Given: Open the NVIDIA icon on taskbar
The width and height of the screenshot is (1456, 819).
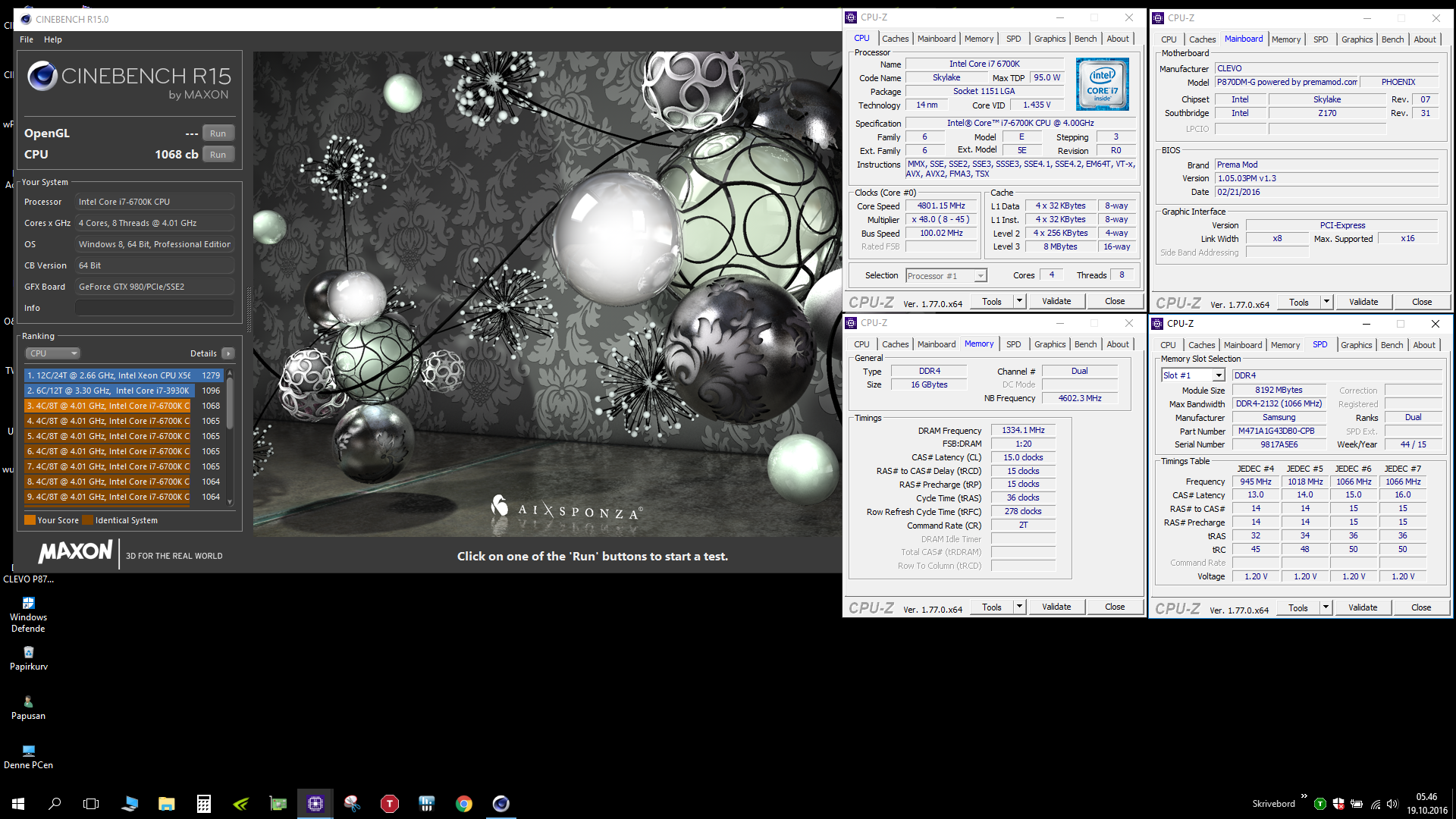Looking at the screenshot, I should 240,803.
